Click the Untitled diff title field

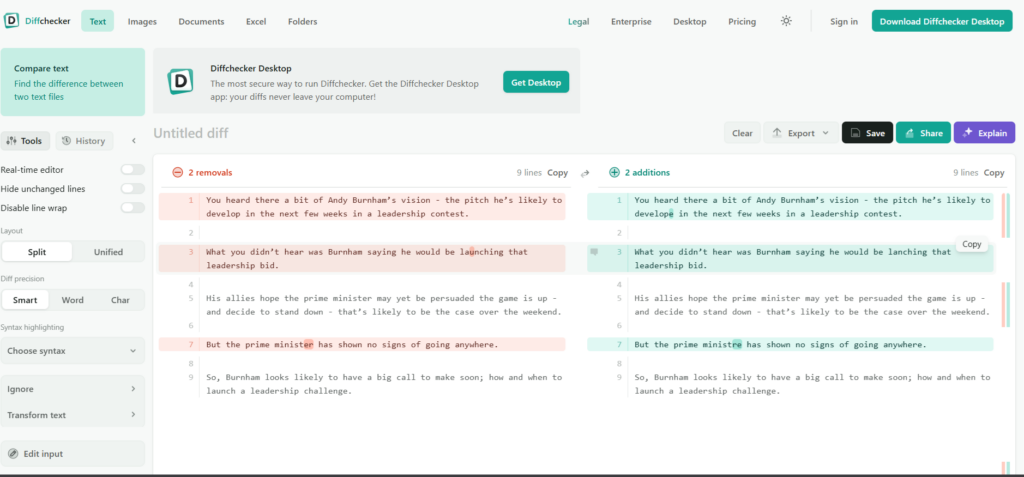pos(191,133)
